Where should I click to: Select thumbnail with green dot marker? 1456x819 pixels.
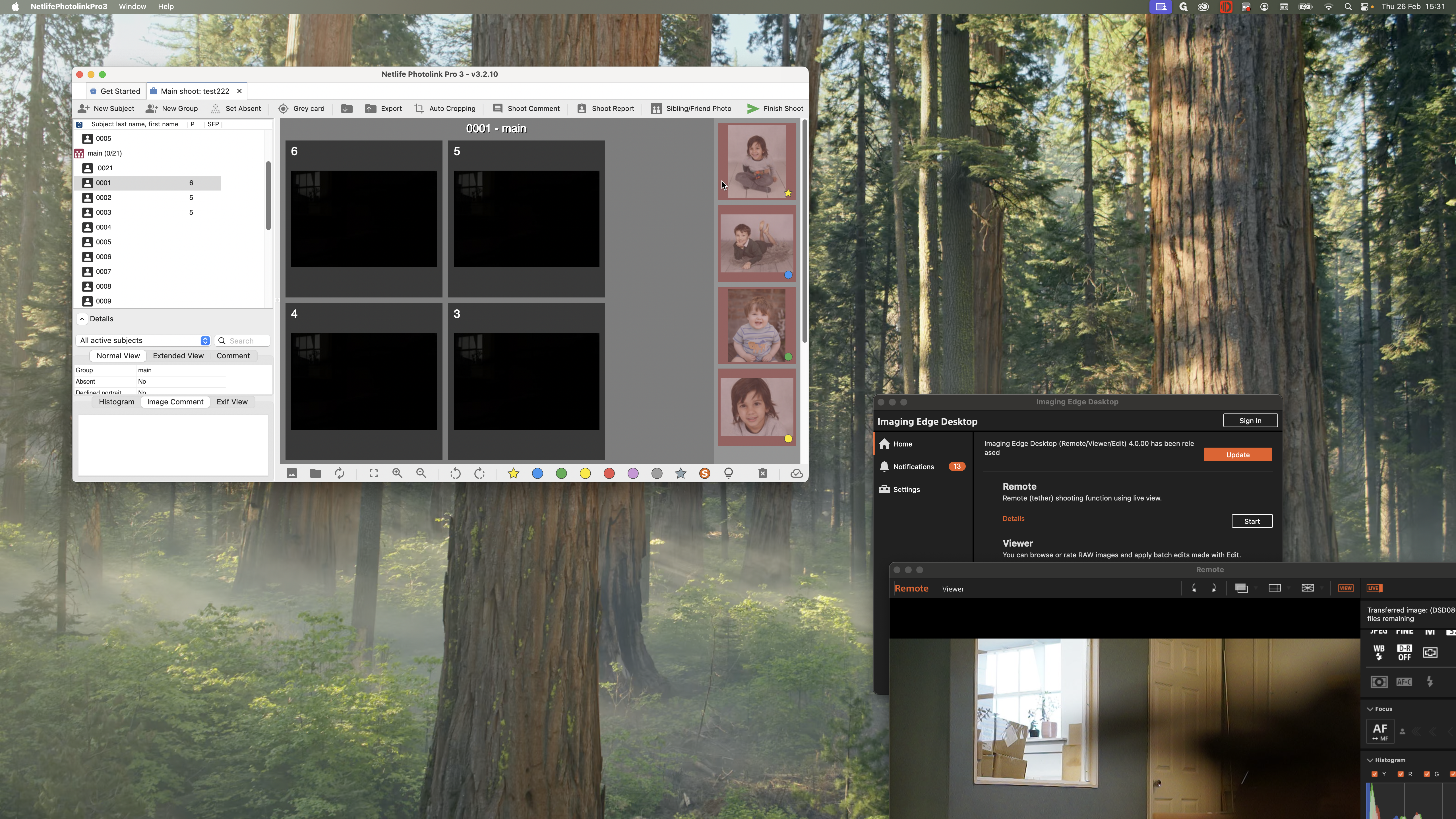[756, 326]
